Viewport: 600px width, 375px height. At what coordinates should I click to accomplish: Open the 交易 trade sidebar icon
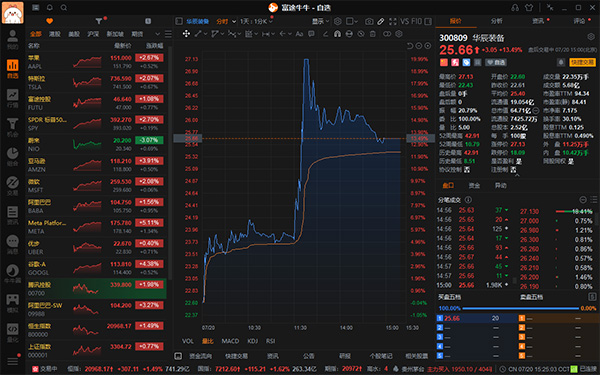point(12,186)
